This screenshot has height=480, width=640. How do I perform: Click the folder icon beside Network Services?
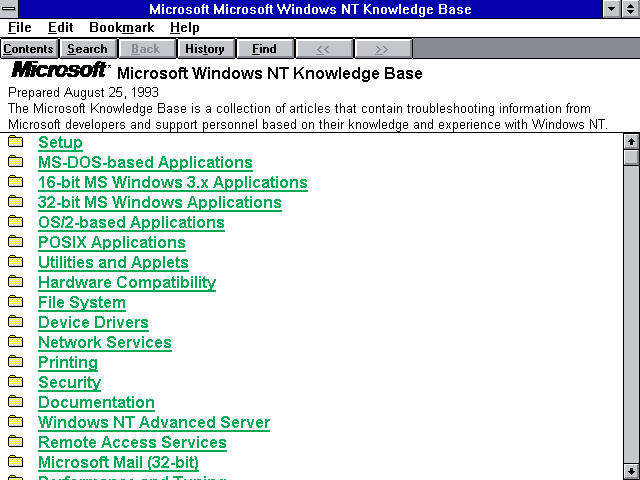tap(16, 341)
